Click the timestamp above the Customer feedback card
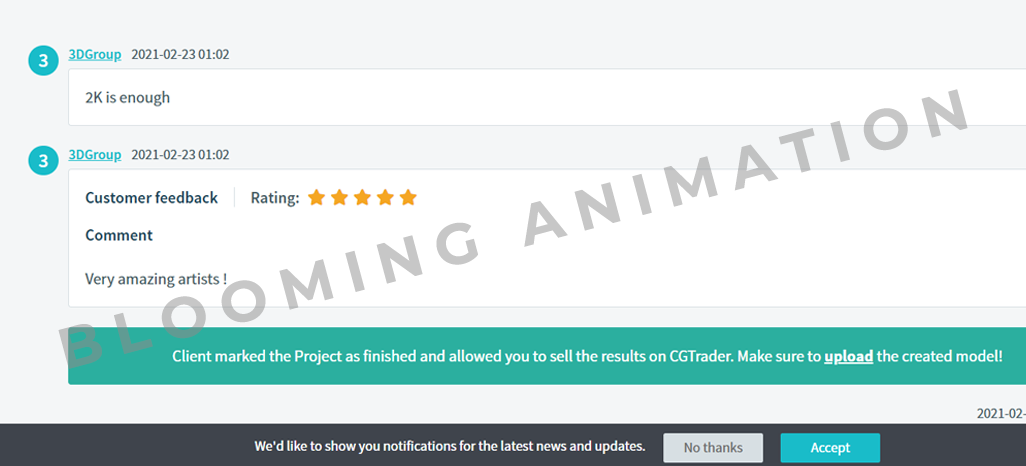Viewport: 1026px width, 466px height. point(180,154)
